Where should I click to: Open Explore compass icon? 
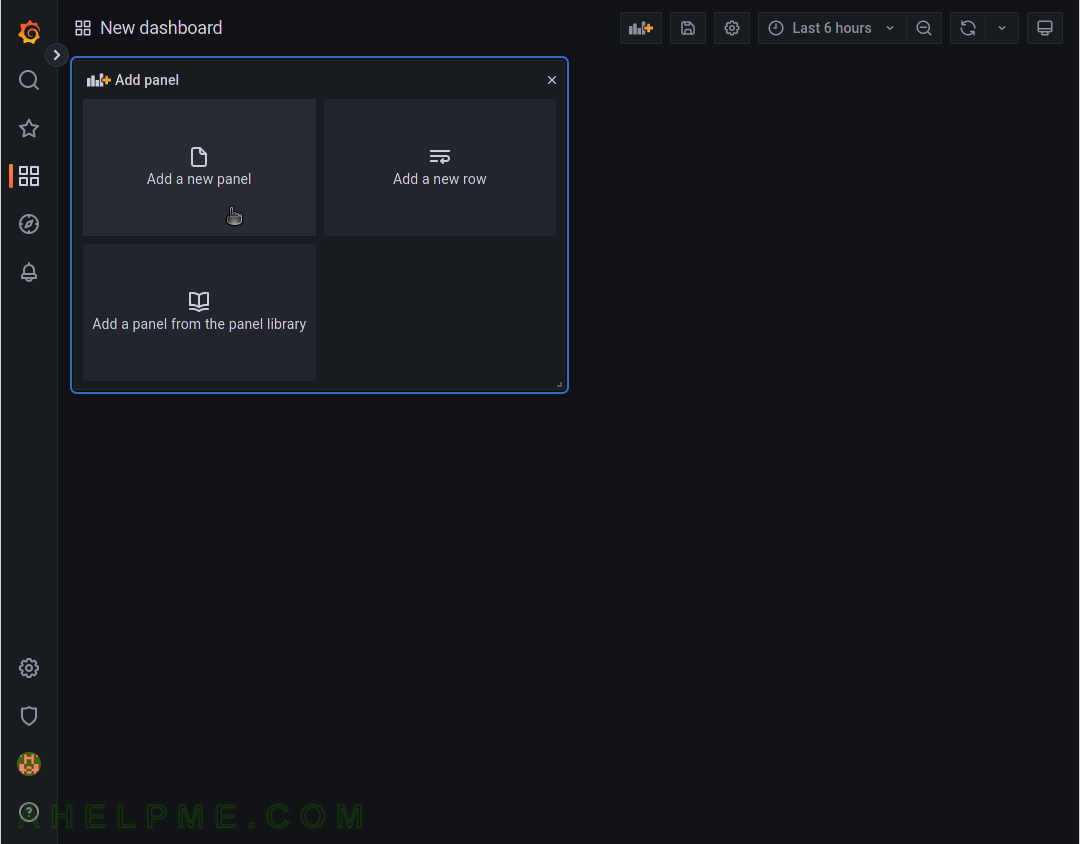29,224
